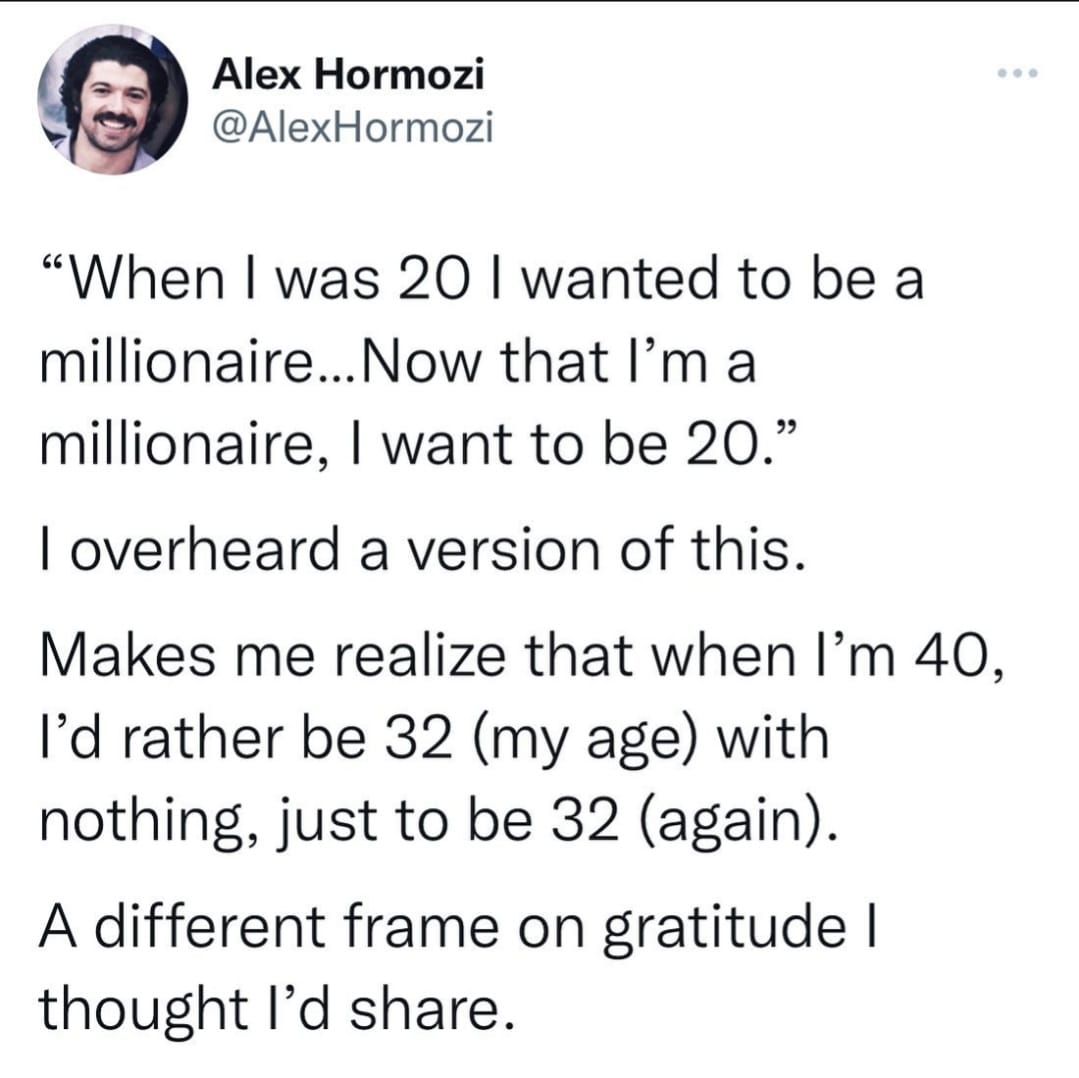This screenshot has width=1079, height=1078.
Task: Click the line "I'd rather be 32 (my age) with"
Action: 434,739
